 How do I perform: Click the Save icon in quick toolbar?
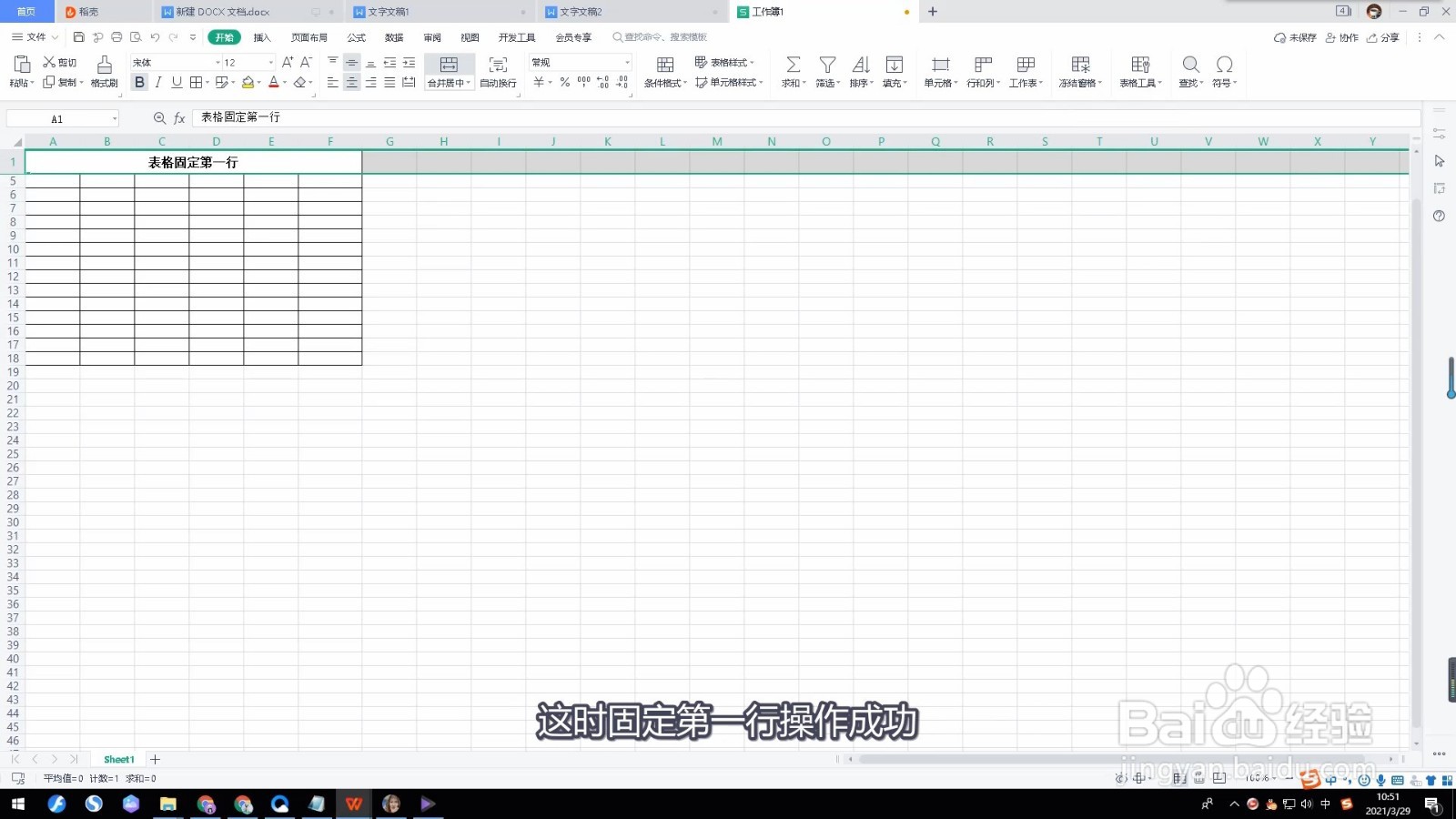point(79,37)
